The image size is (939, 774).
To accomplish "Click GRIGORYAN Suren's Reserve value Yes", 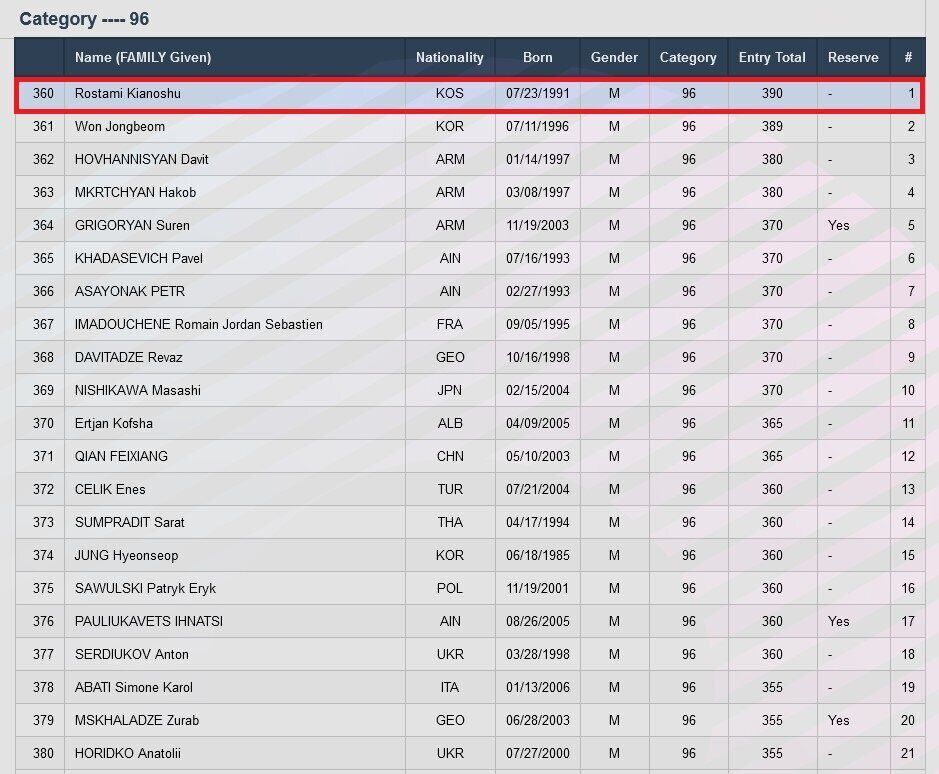I will (x=838, y=225).
